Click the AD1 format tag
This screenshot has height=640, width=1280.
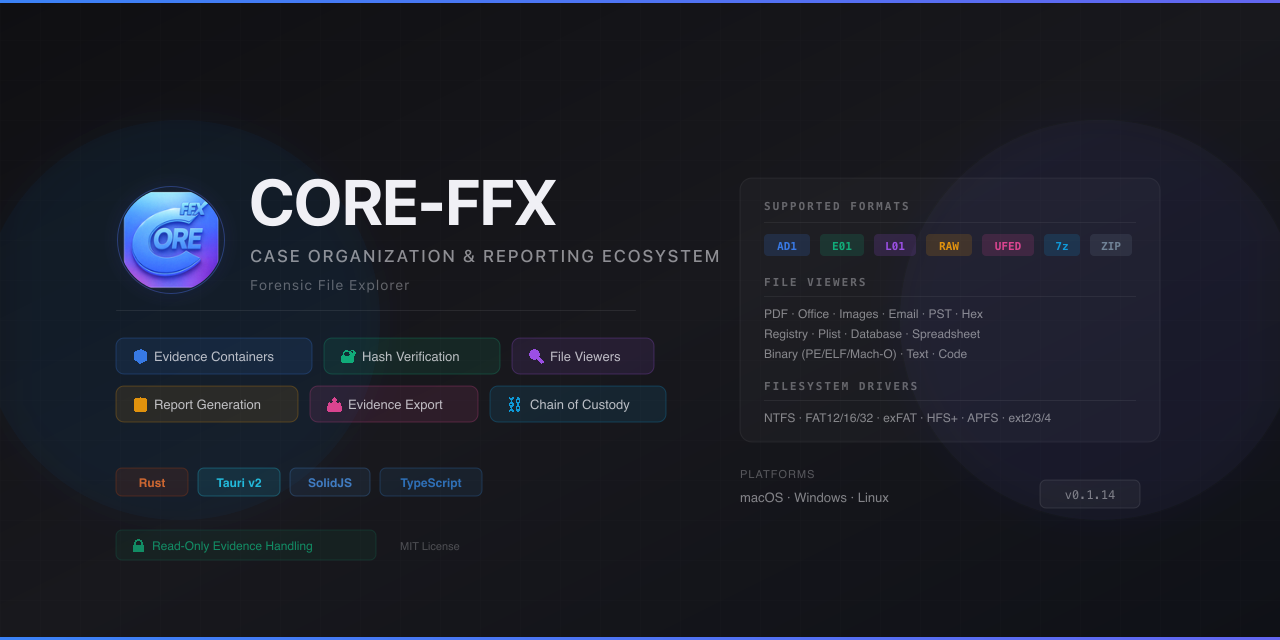pyautogui.click(x=787, y=245)
